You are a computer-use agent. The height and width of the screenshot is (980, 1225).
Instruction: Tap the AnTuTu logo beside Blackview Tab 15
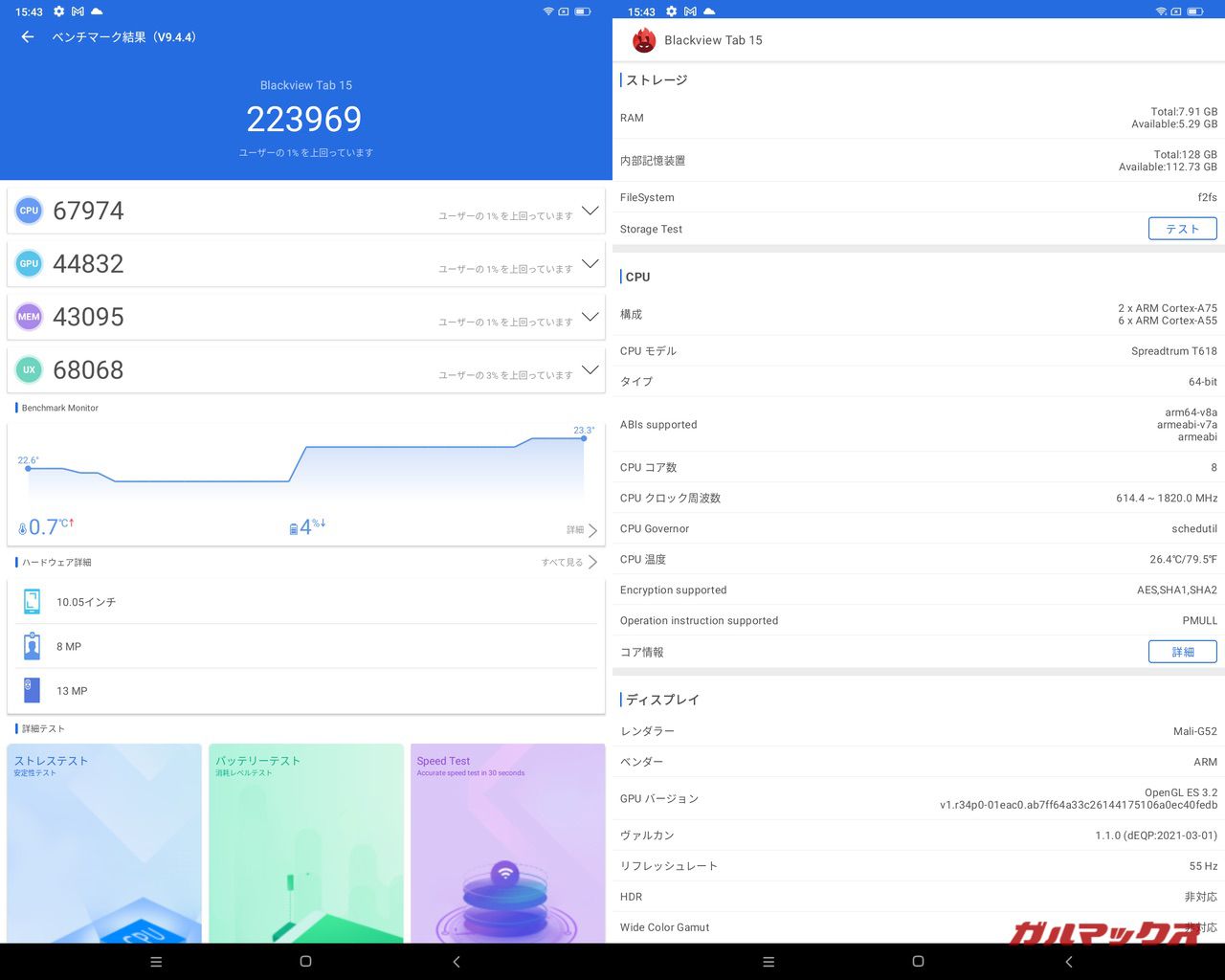click(643, 40)
